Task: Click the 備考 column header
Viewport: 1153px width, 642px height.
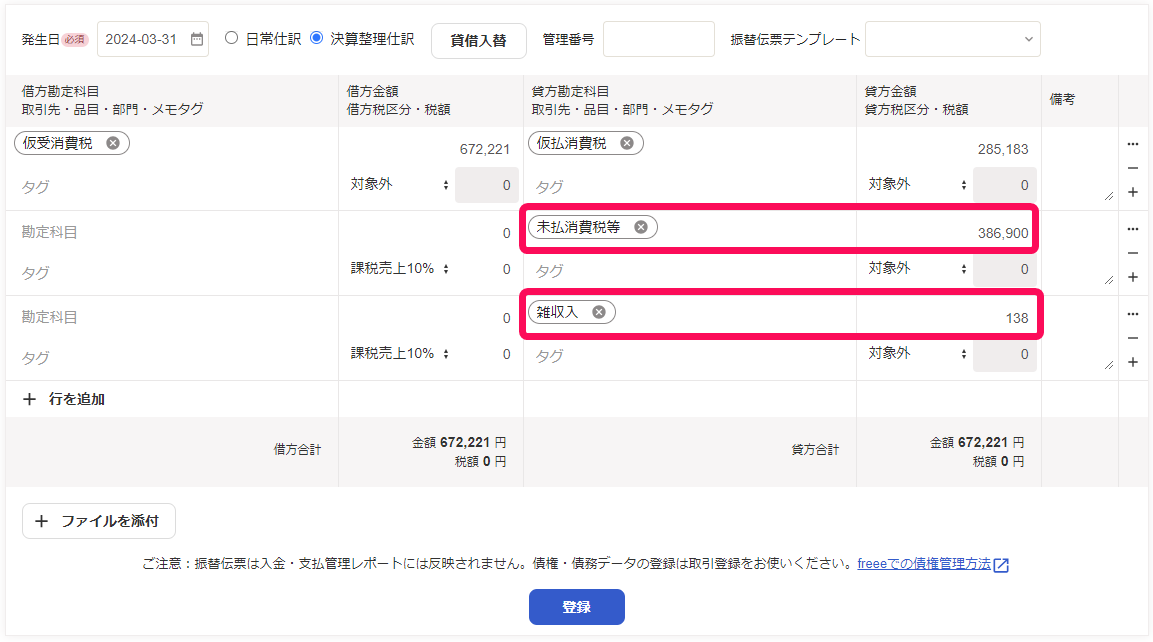Action: (1062, 100)
